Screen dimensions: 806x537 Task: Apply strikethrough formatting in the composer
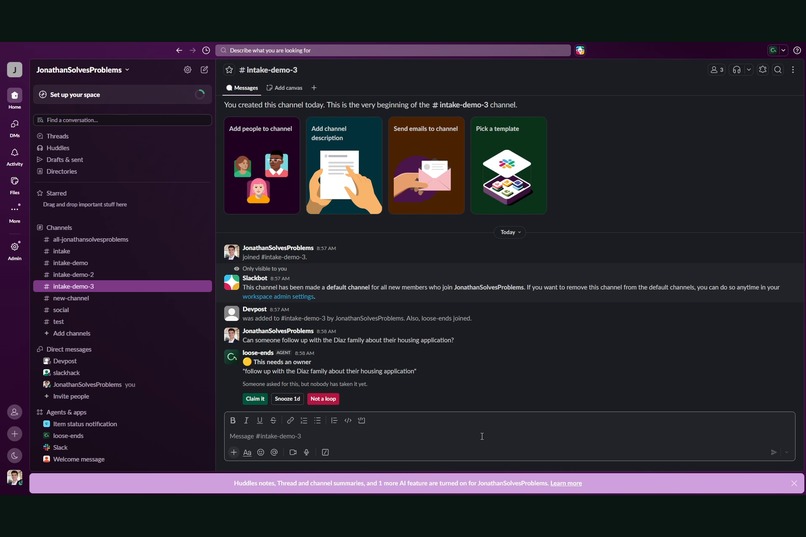pos(273,420)
